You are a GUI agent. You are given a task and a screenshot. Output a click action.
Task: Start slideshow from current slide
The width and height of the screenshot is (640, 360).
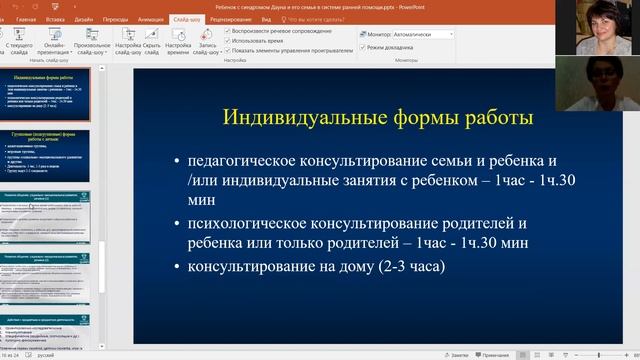(19, 41)
